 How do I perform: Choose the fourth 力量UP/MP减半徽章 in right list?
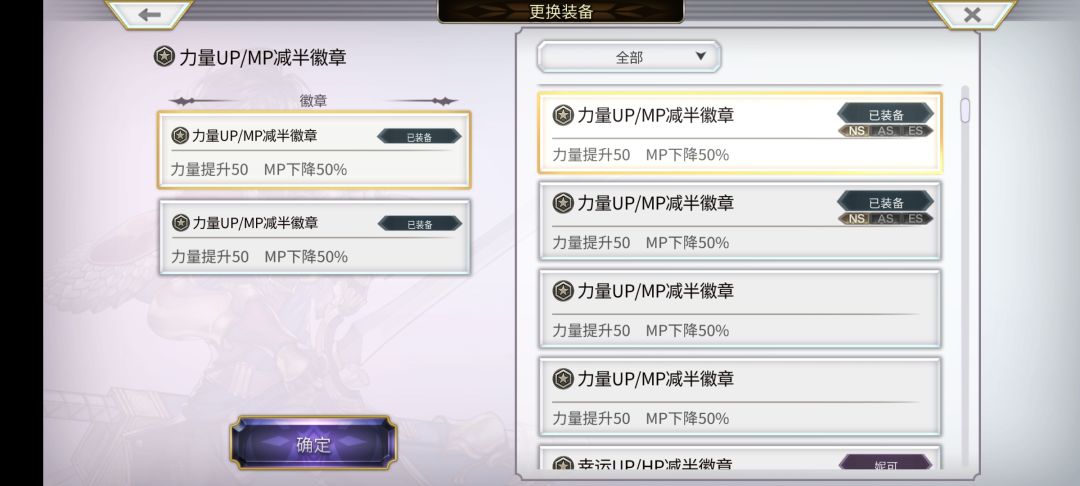pos(739,396)
